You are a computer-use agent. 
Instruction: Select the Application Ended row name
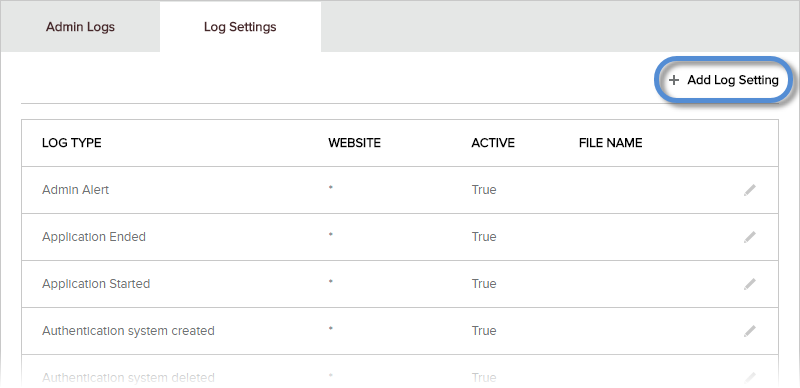pyautogui.click(x=94, y=237)
